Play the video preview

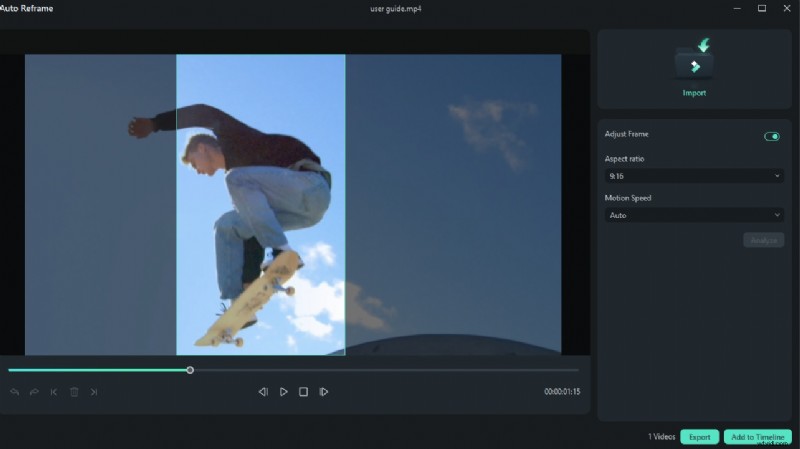point(283,392)
